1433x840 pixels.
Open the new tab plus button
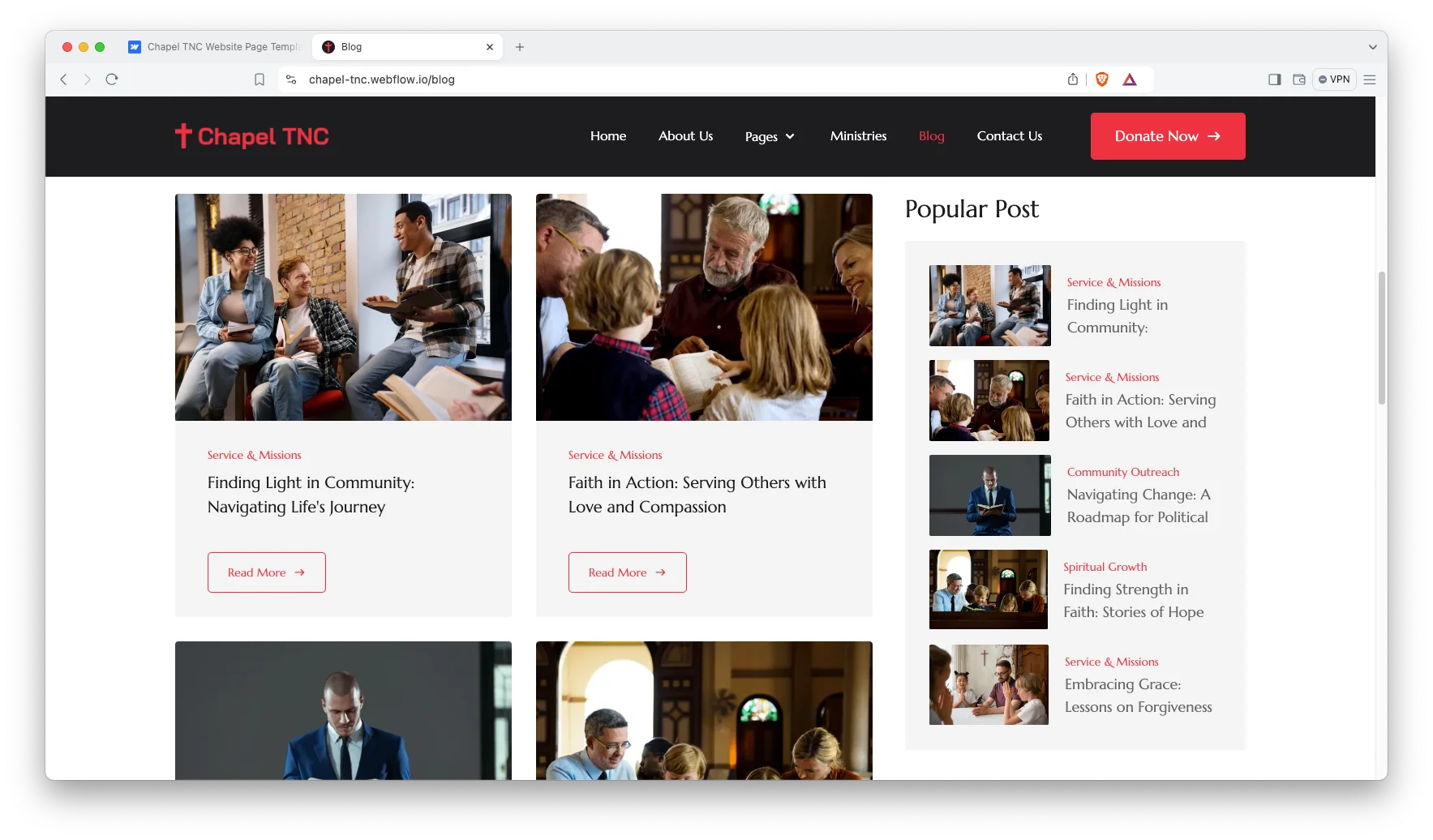tap(520, 47)
